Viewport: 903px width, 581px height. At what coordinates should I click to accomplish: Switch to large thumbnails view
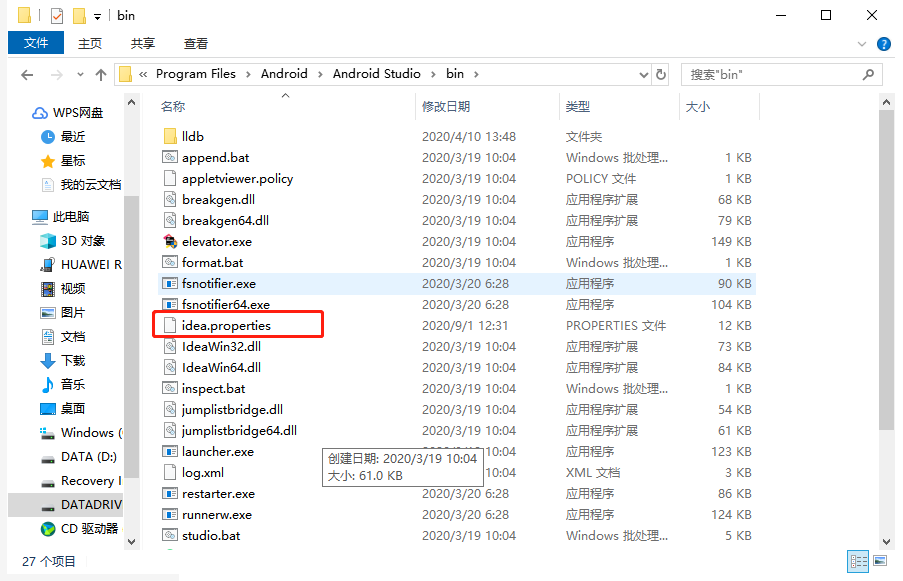[x=880, y=561]
